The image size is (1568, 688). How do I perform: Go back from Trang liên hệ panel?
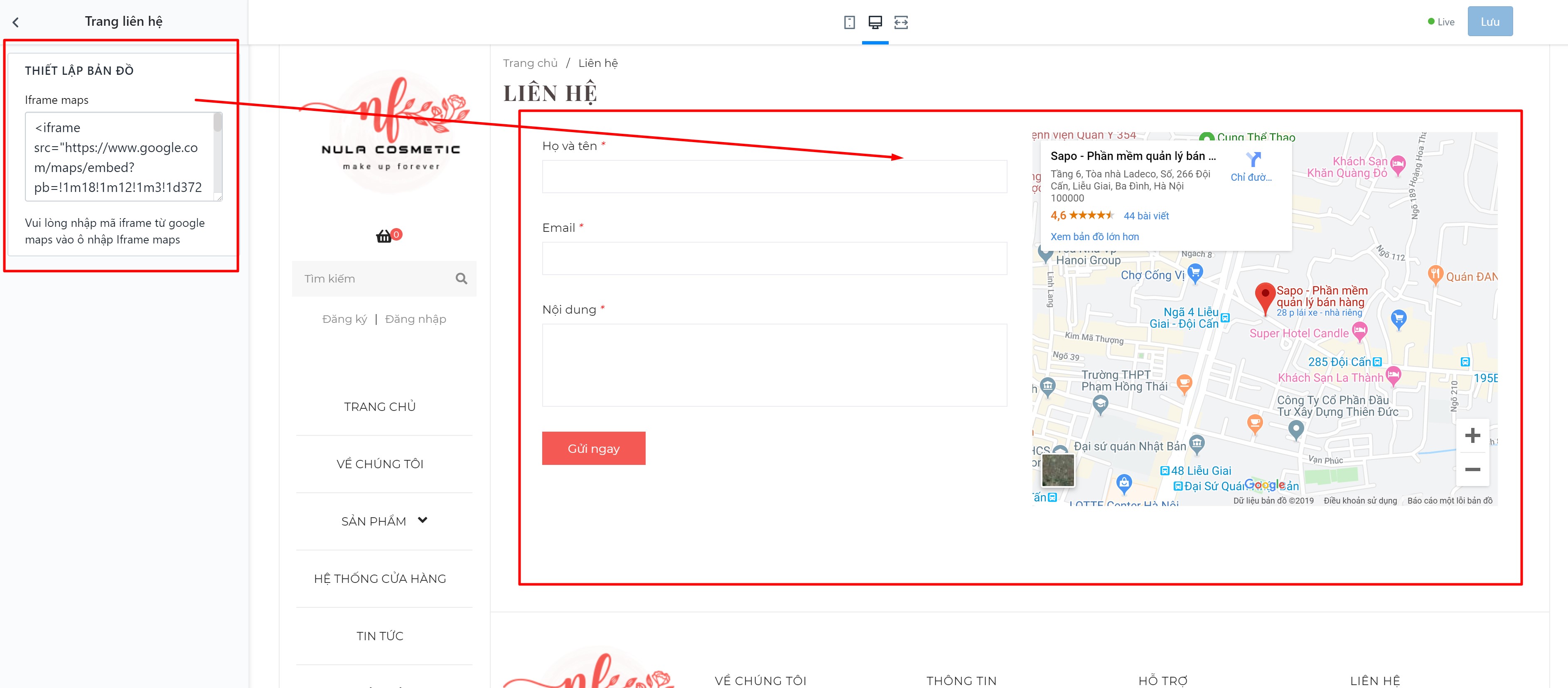16,22
